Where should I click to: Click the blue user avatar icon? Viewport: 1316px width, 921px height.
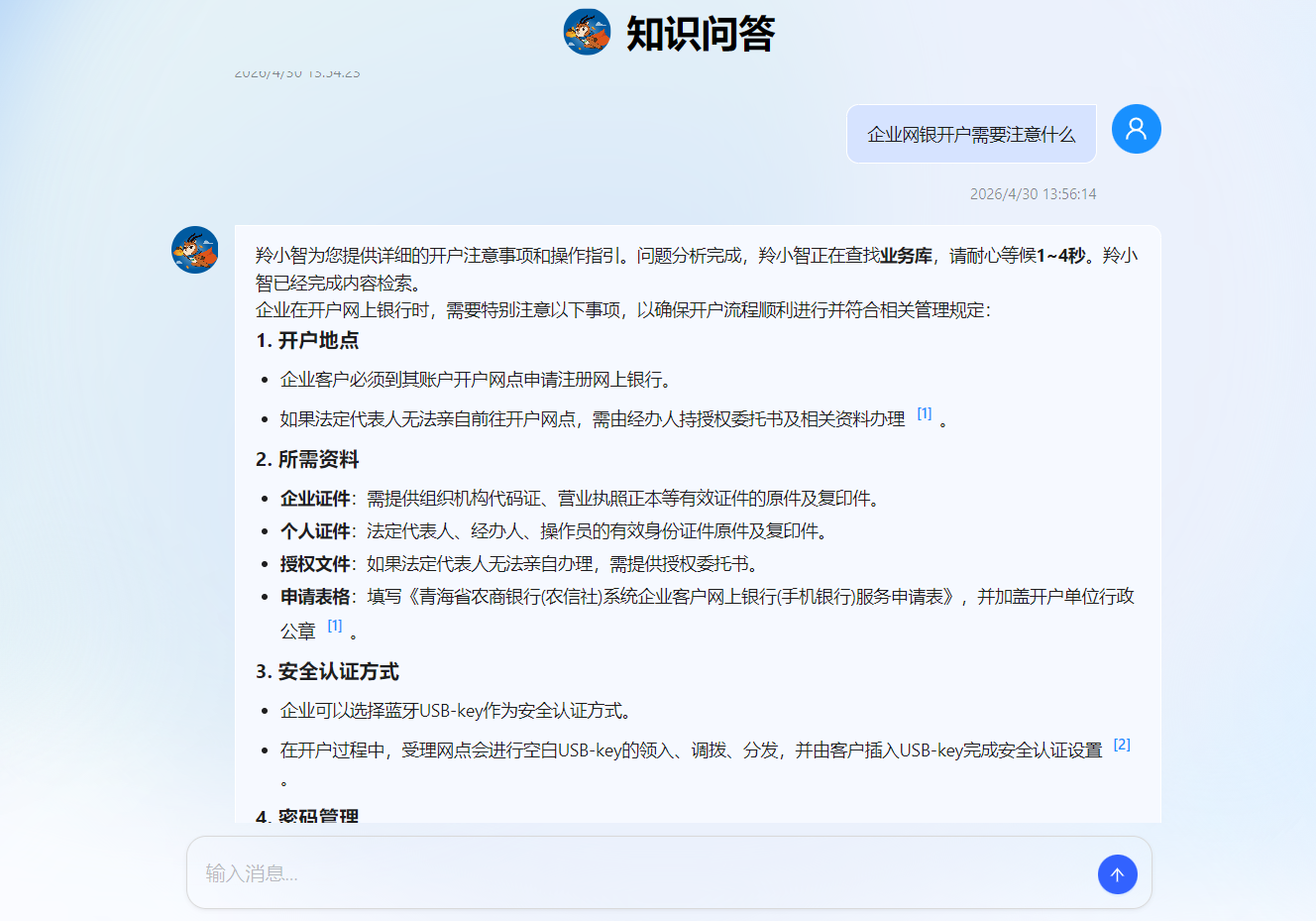(1136, 129)
